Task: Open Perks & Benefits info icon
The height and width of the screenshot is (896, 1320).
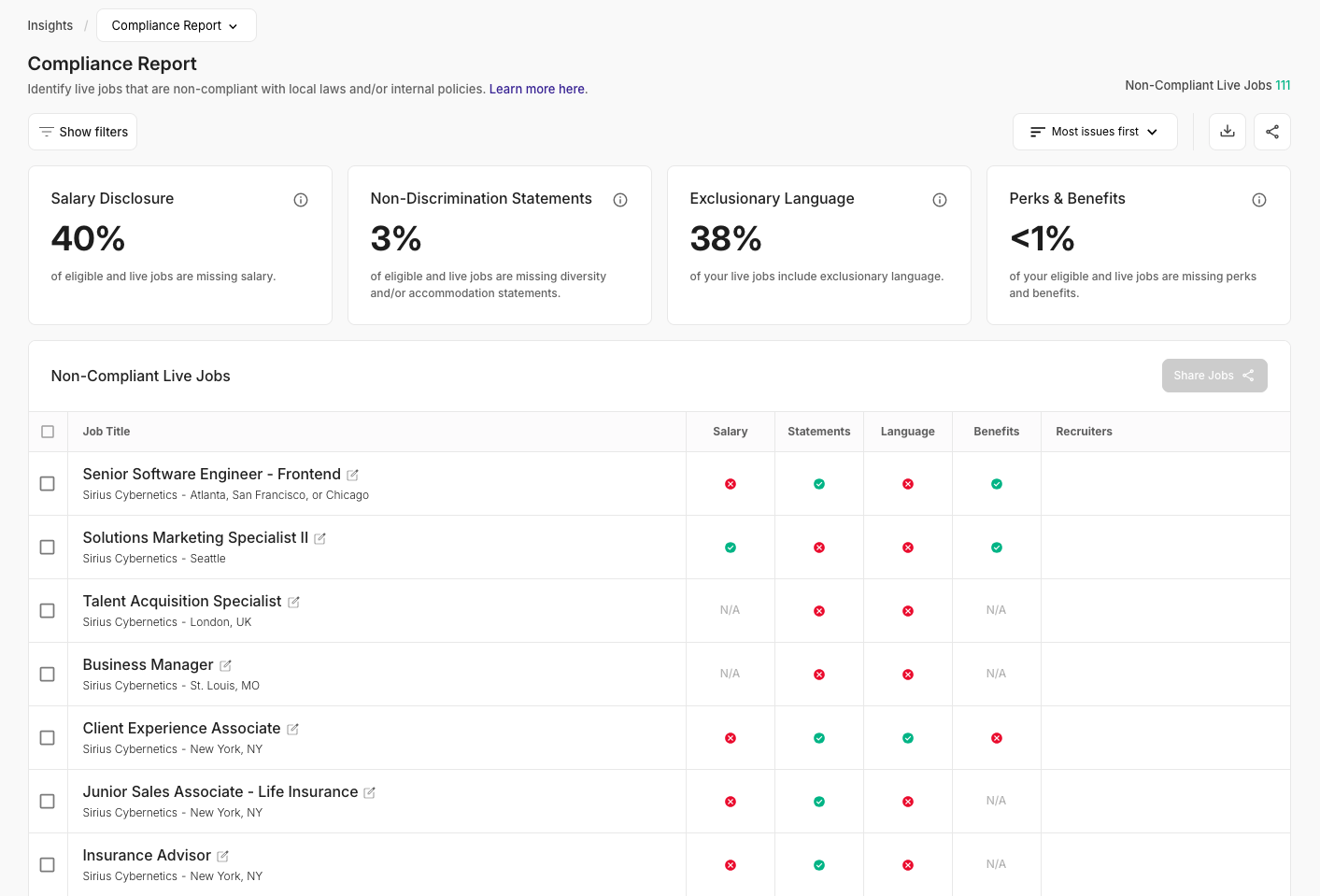Action: coord(1259,200)
